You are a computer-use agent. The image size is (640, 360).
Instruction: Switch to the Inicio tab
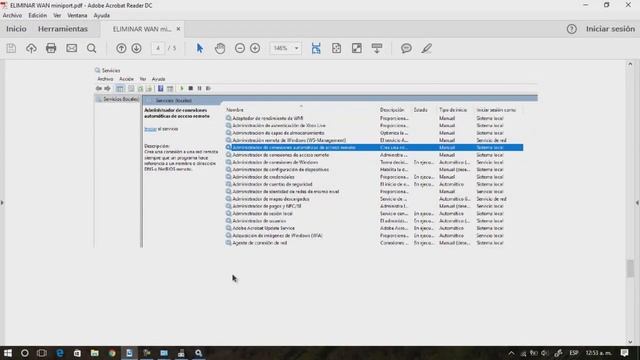[16, 29]
